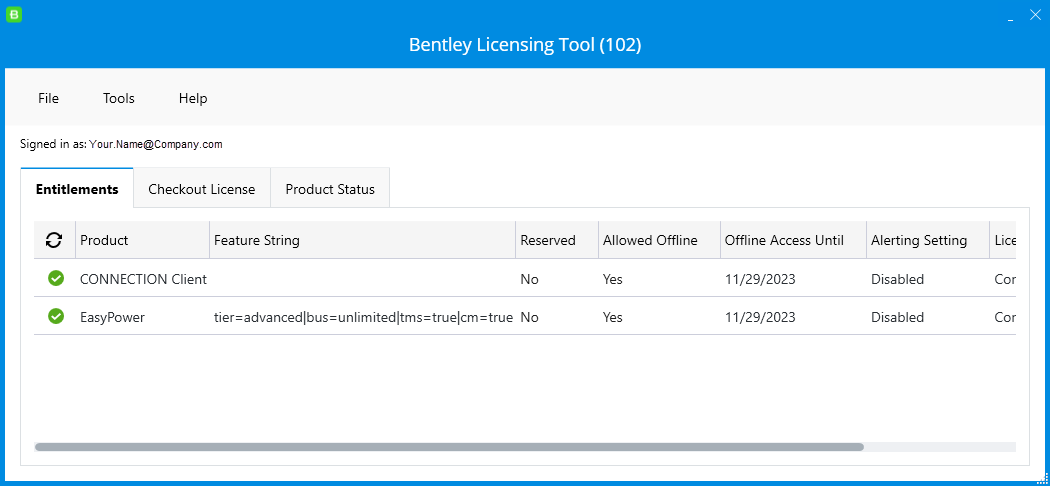Viewport: 1050px width, 486px height.
Task: Click 11/29/2023 date in EasyPower row
Action: 760,317
